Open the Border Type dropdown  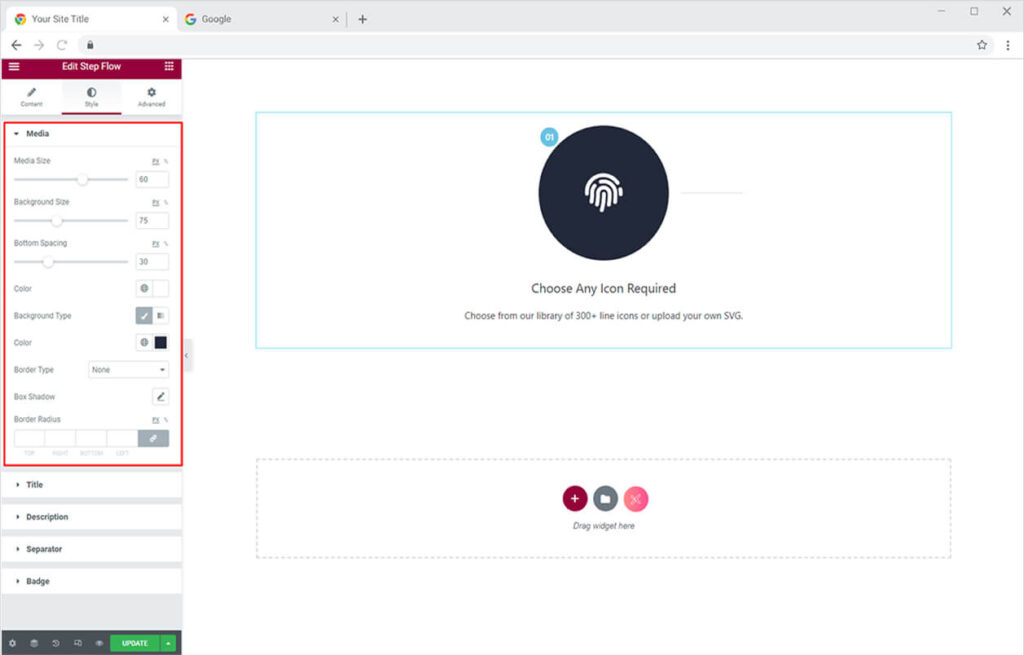pyautogui.click(x=128, y=370)
